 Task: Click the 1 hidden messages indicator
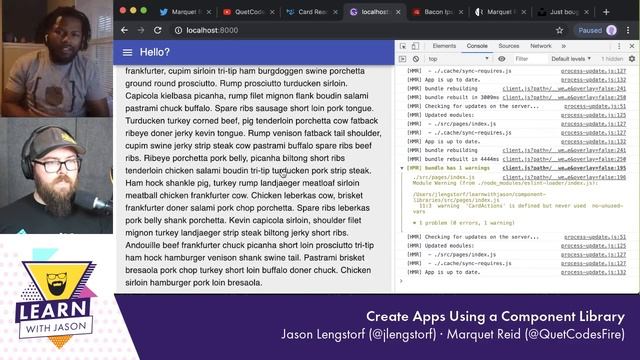coord(611,59)
